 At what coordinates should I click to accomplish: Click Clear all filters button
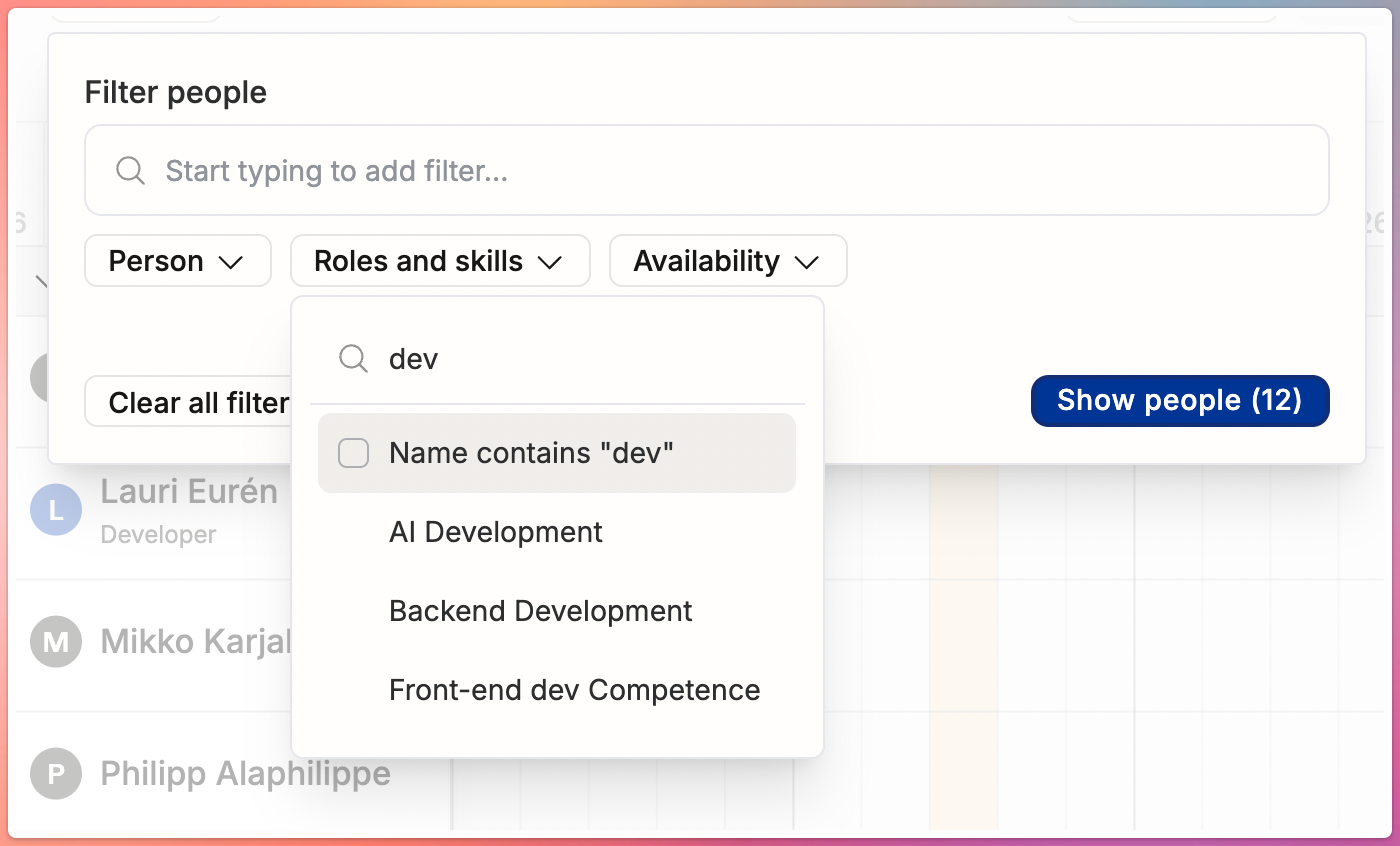pyautogui.click(x=188, y=402)
